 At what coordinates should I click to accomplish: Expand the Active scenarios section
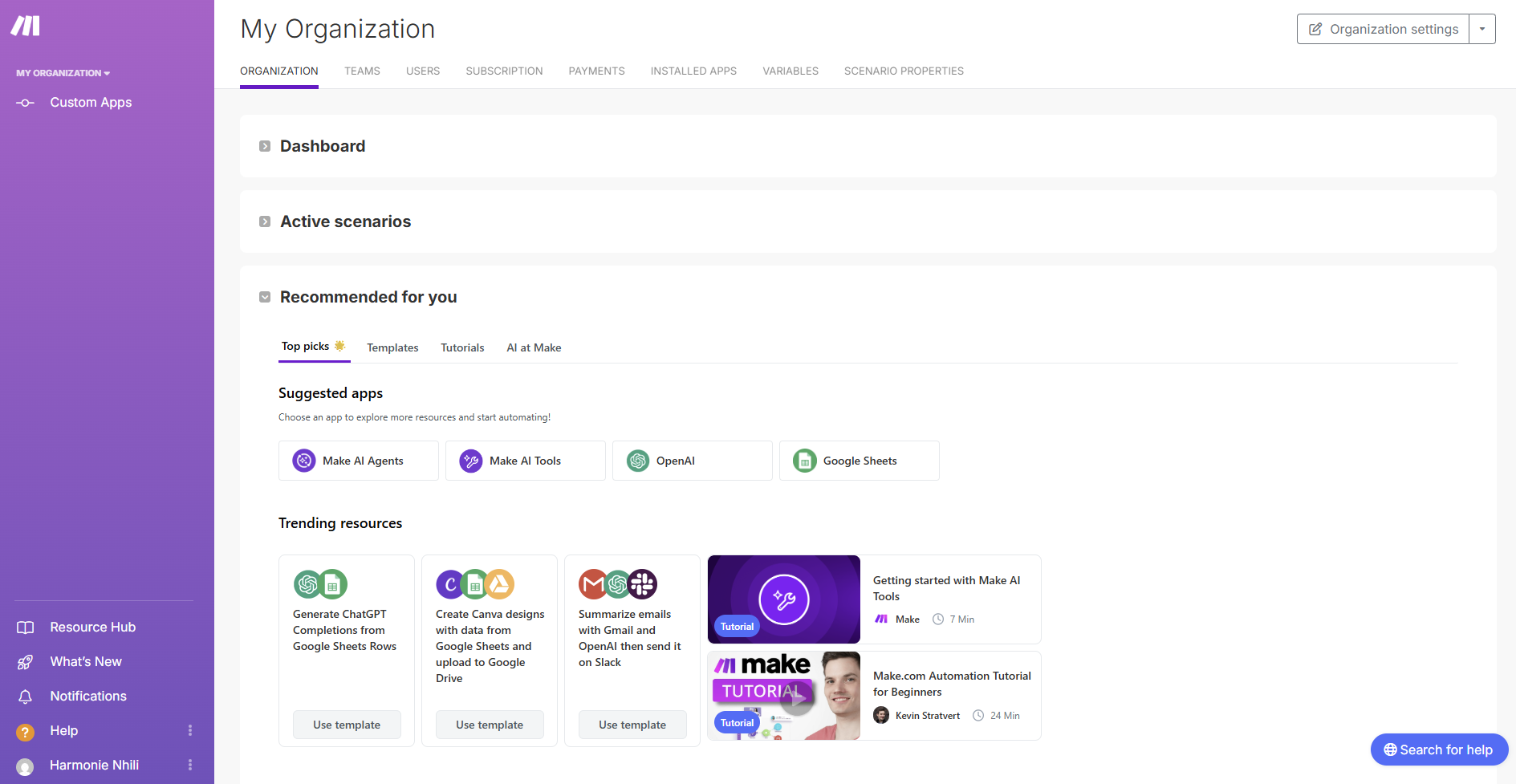(x=265, y=221)
